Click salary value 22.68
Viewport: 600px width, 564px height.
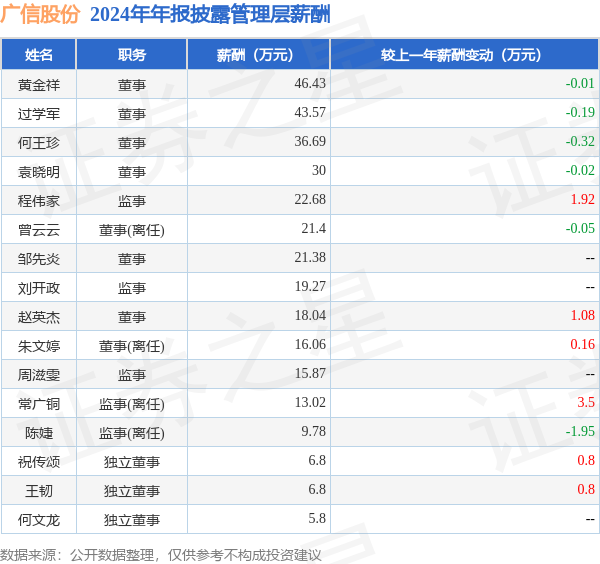coord(310,200)
